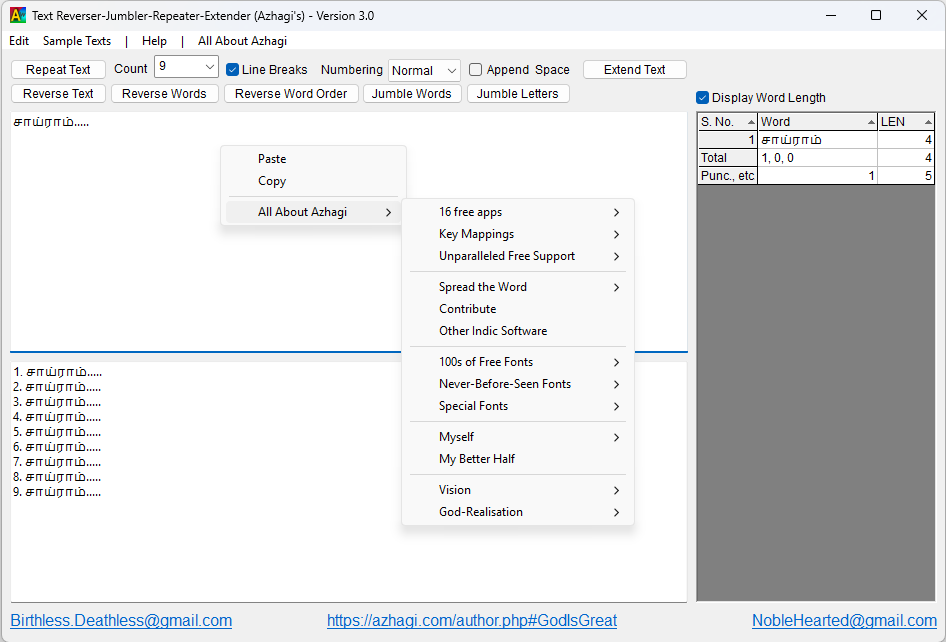Open the azhagi.com author.php link

point(472,621)
